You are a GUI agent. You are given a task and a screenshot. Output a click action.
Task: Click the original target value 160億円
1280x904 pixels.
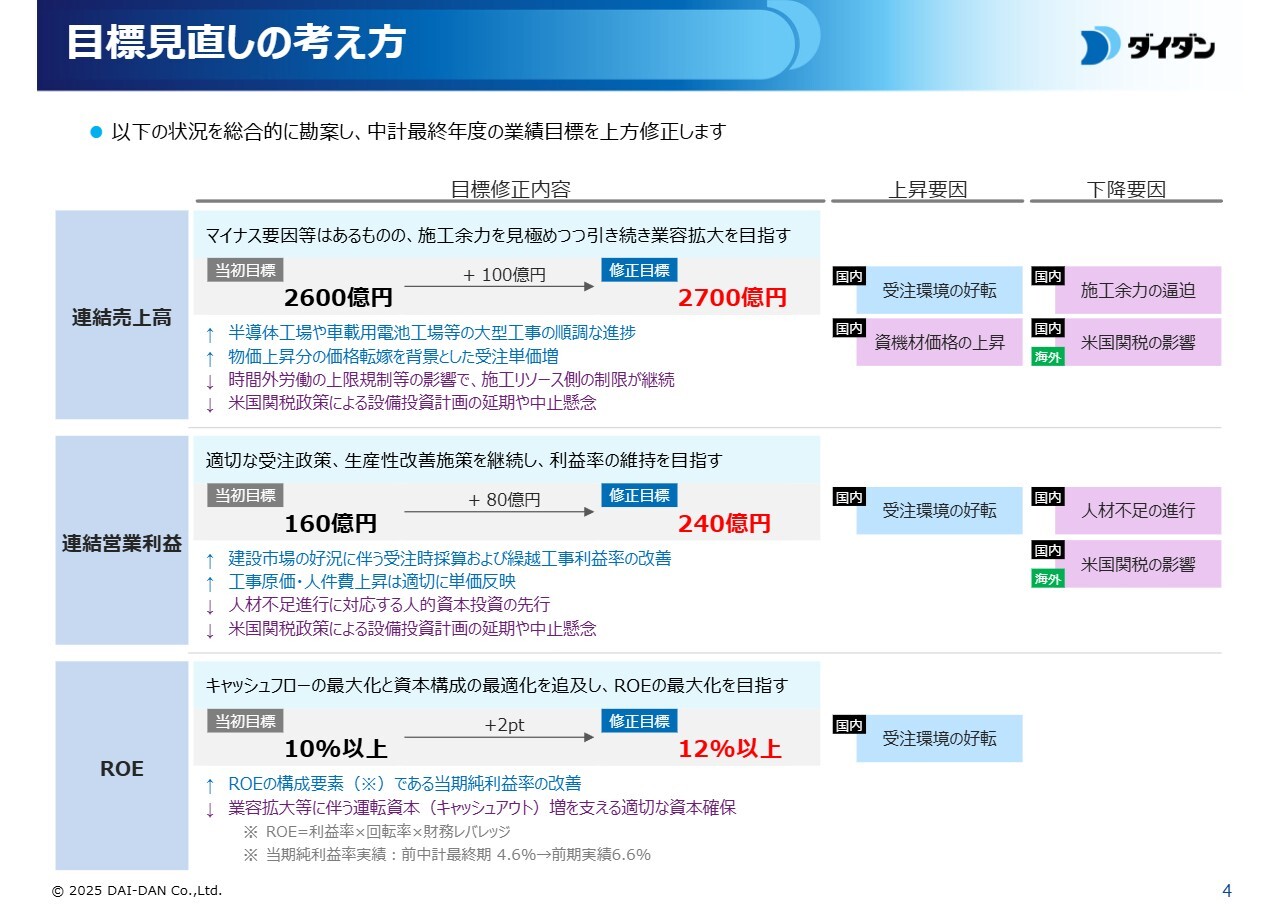(x=330, y=524)
